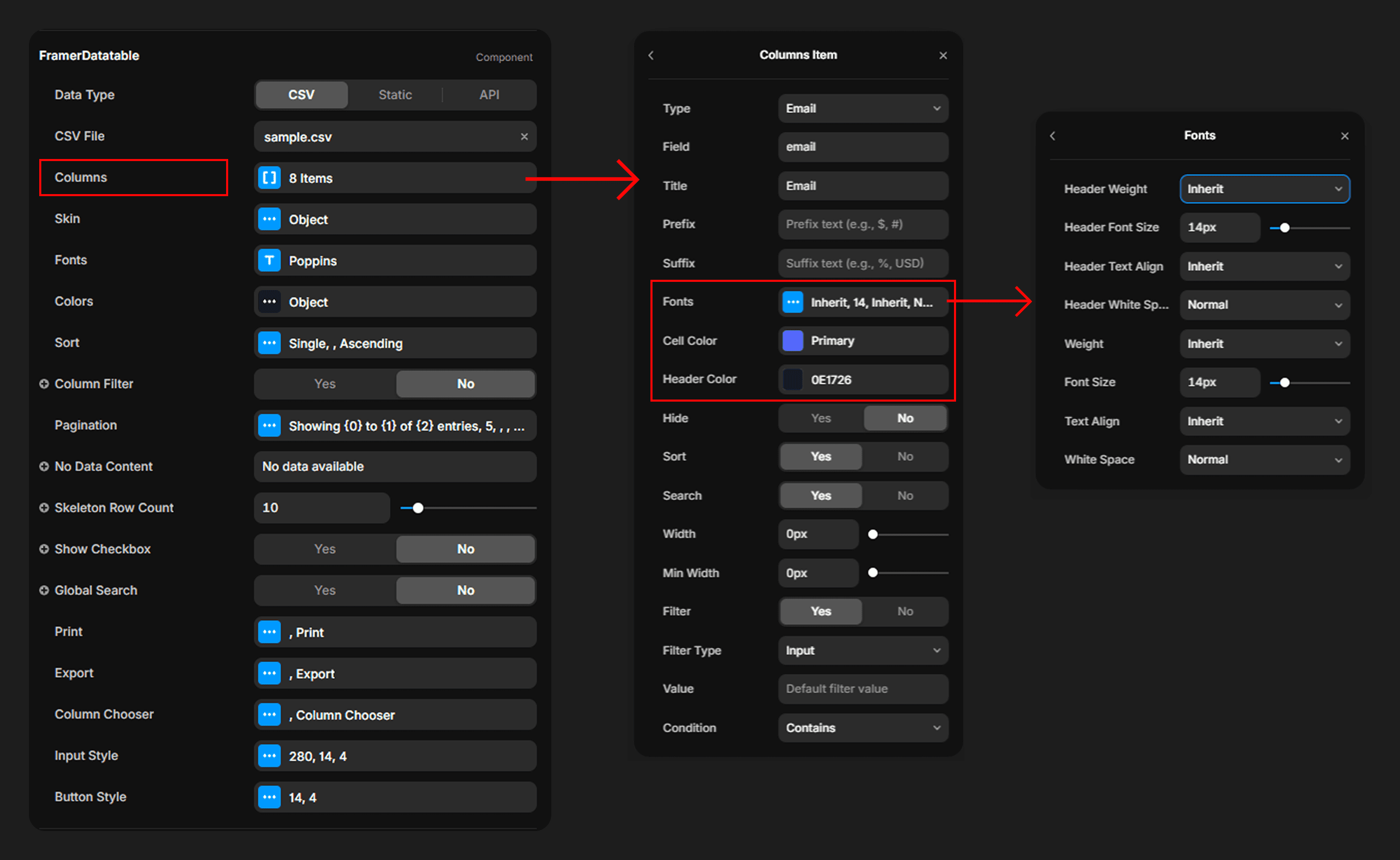Open the Type dropdown showing Email
Screen dimensions: 1400x860
click(863, 108)
